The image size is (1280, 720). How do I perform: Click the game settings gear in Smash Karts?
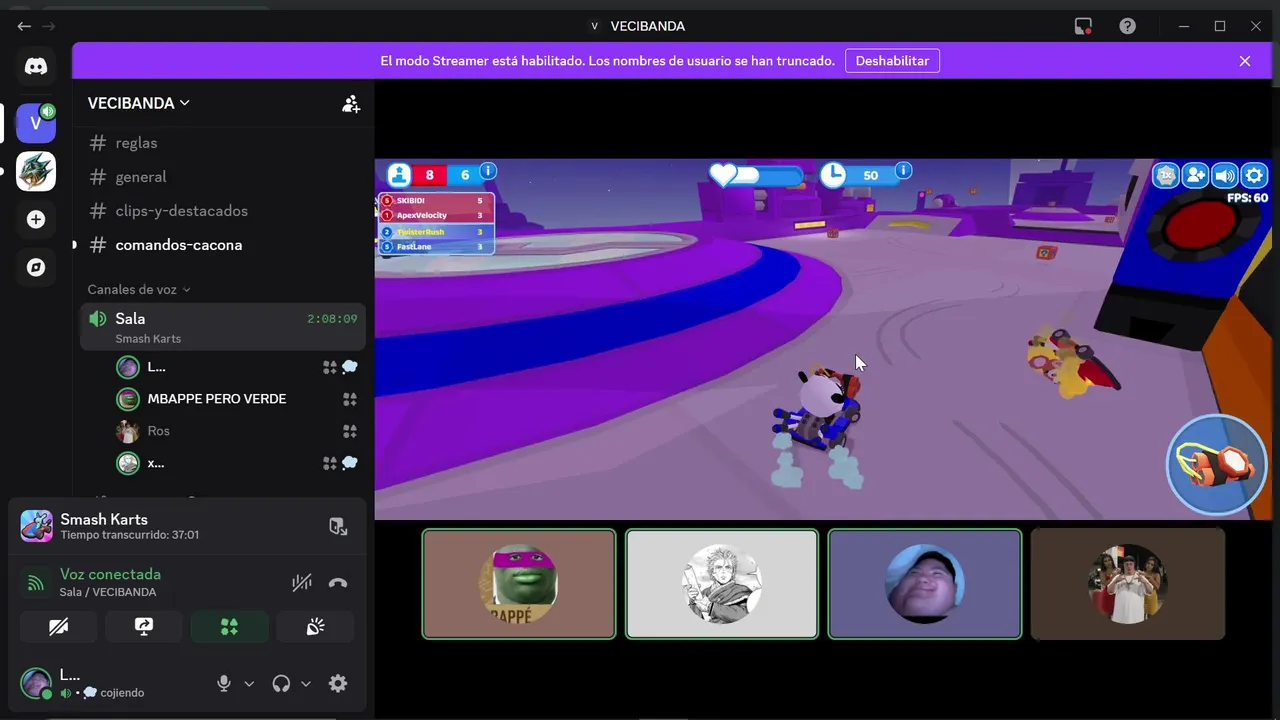coord(1255,176)
